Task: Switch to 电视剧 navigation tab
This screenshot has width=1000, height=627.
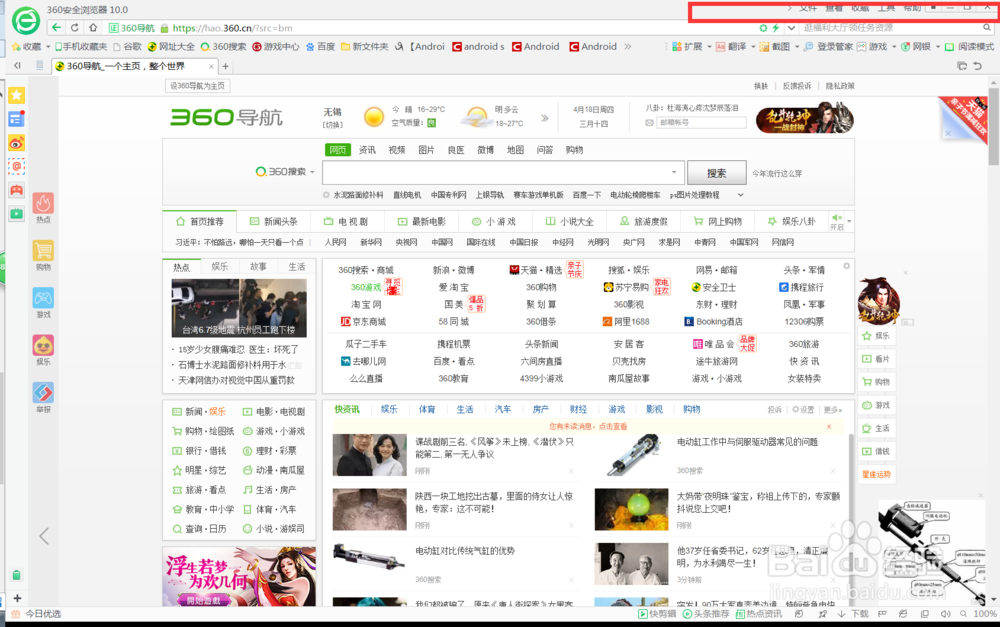Action: click(346, 221)
